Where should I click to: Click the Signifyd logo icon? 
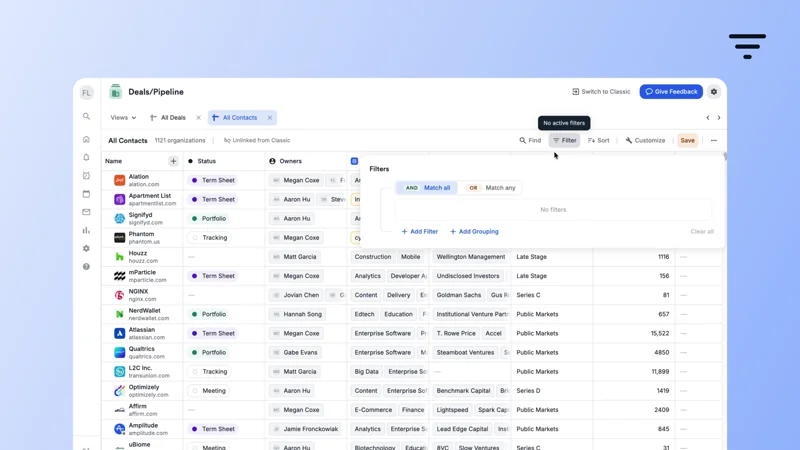click(119, 218)
